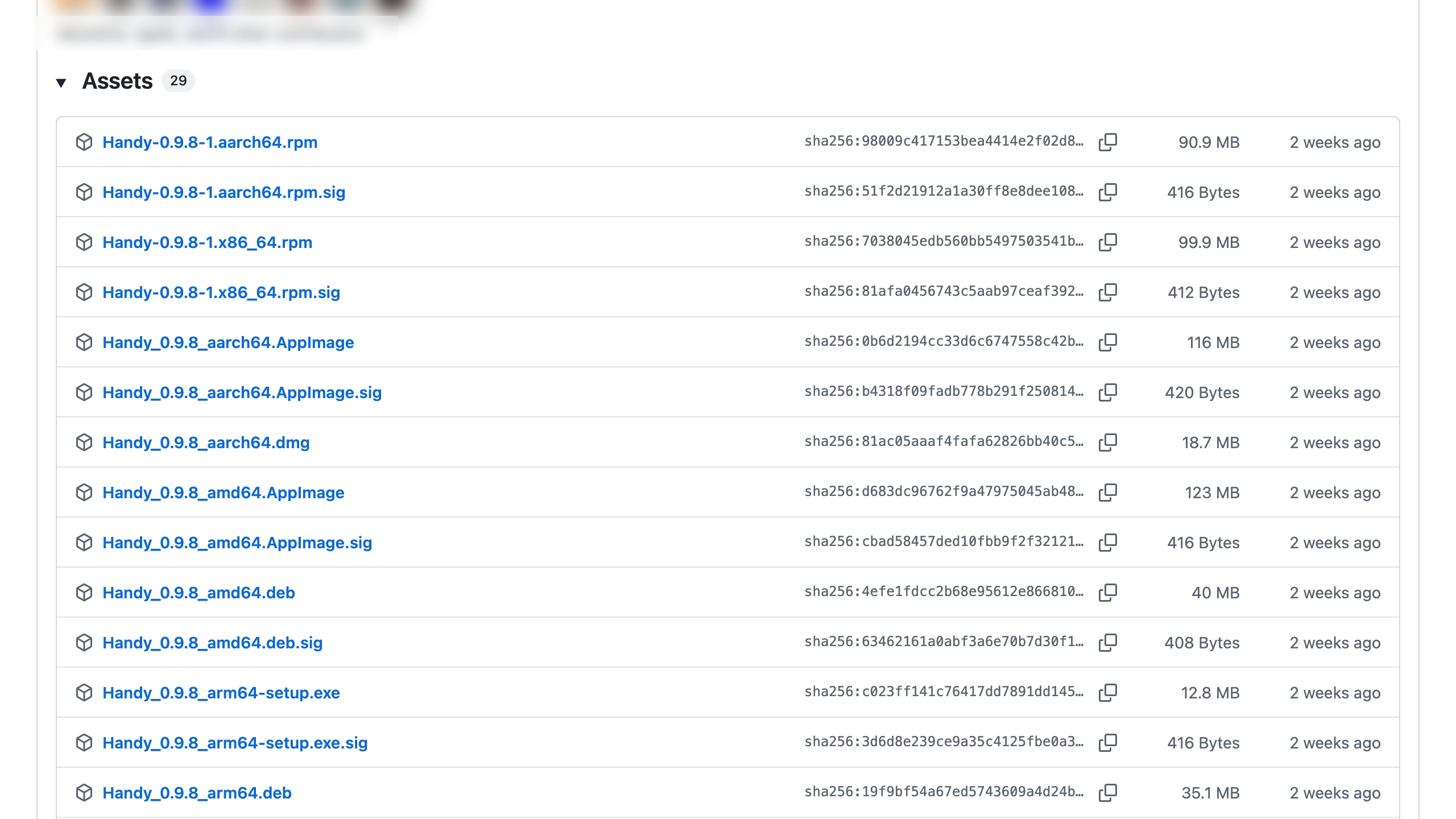The width and height of the screenshot is (1456, 819).
Task: Select hash text sha256:81ac05aaaf4fafa62826bb40c5
Action: 944,441
